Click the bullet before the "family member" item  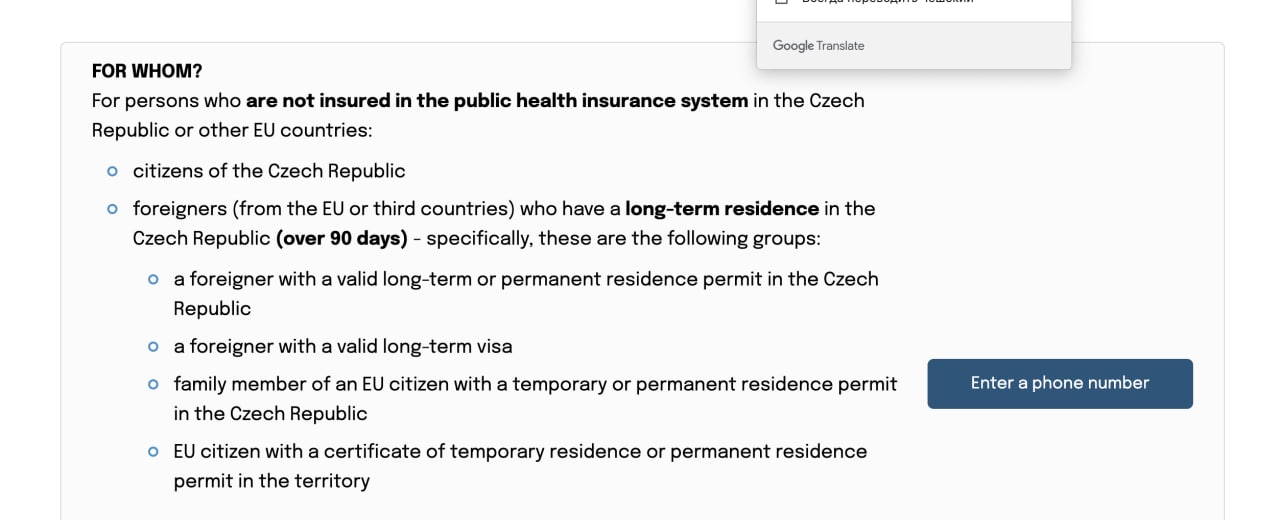tap(153, 384)
